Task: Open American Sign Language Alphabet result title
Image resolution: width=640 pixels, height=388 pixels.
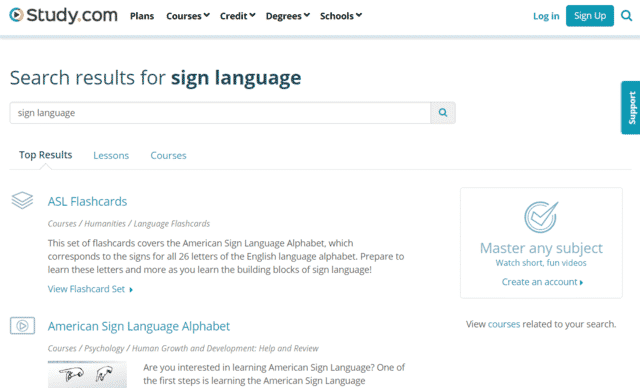Action: pyautogui.click(x=139, y=326)
